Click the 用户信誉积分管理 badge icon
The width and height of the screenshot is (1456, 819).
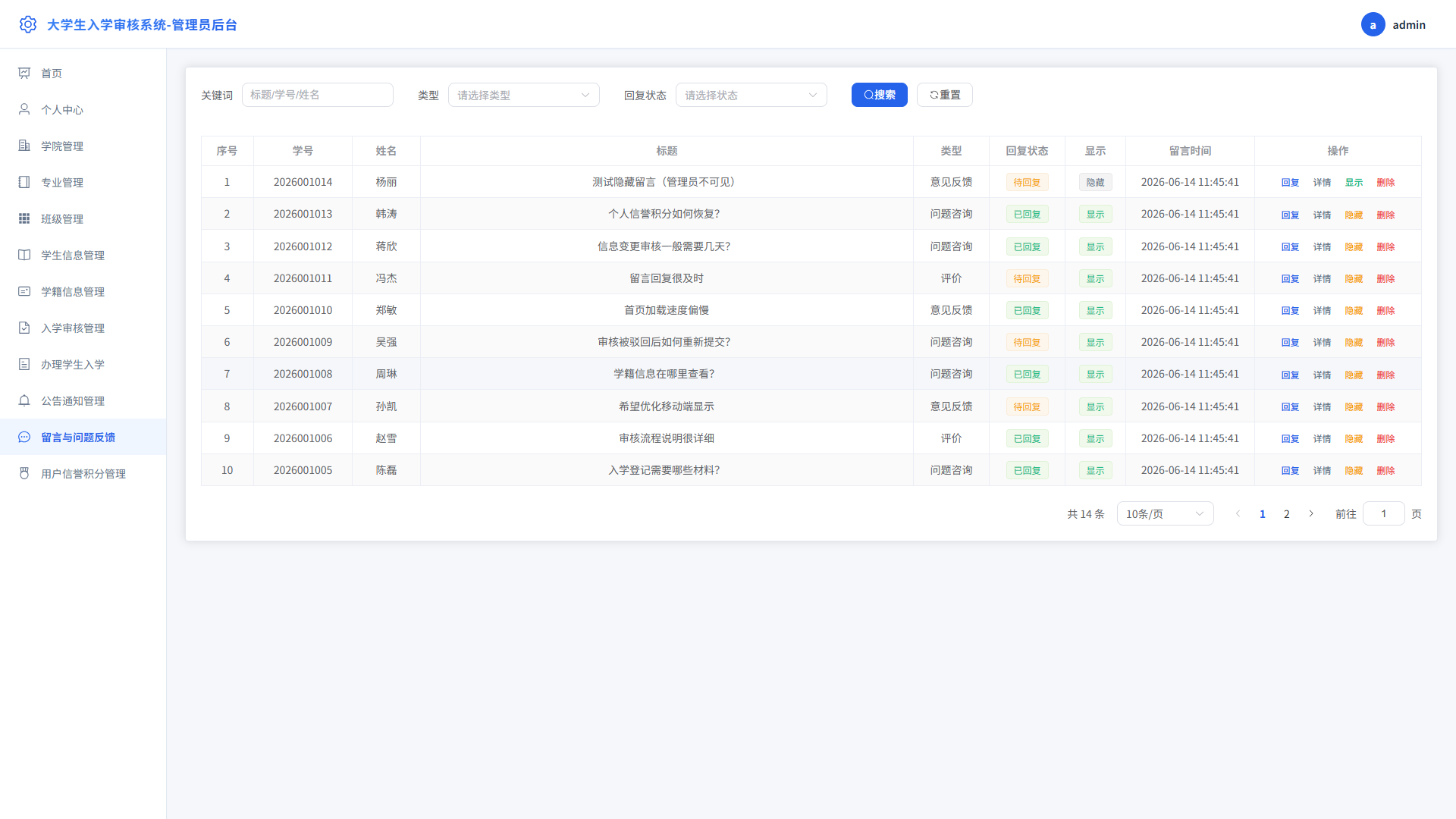point(24,473)
